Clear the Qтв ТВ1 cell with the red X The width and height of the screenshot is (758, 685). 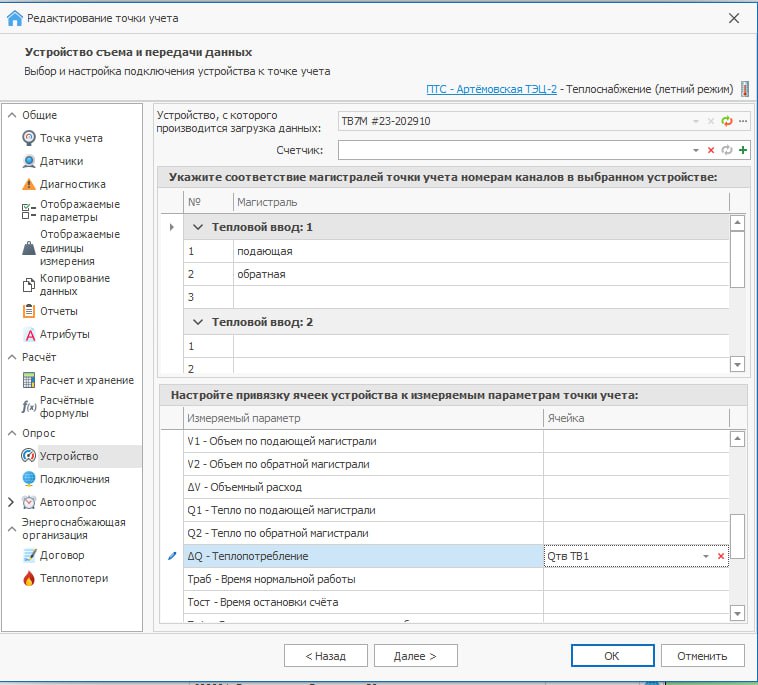pyautogui.click(x=720, y=556)
